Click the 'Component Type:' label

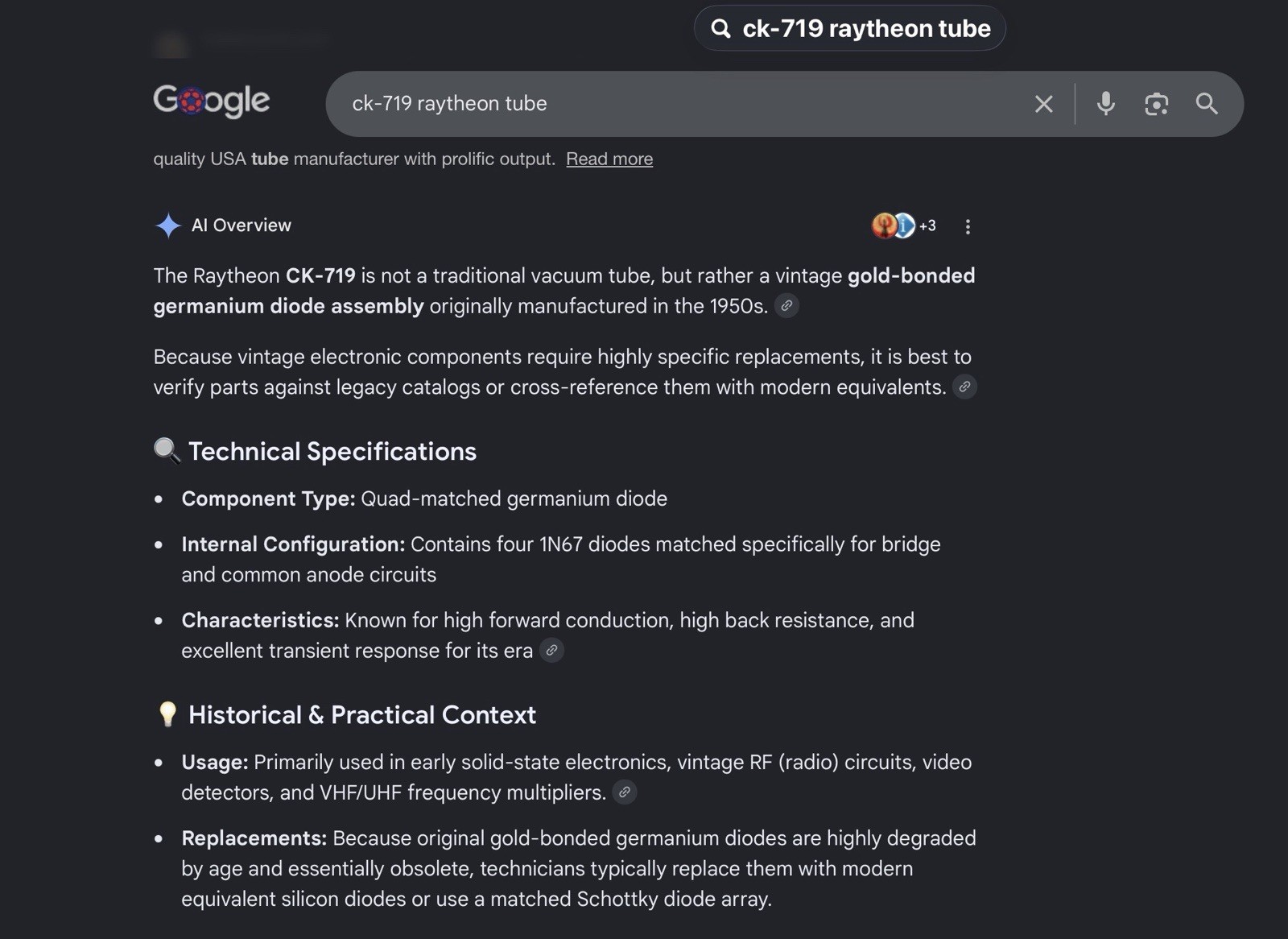[268, 499]
